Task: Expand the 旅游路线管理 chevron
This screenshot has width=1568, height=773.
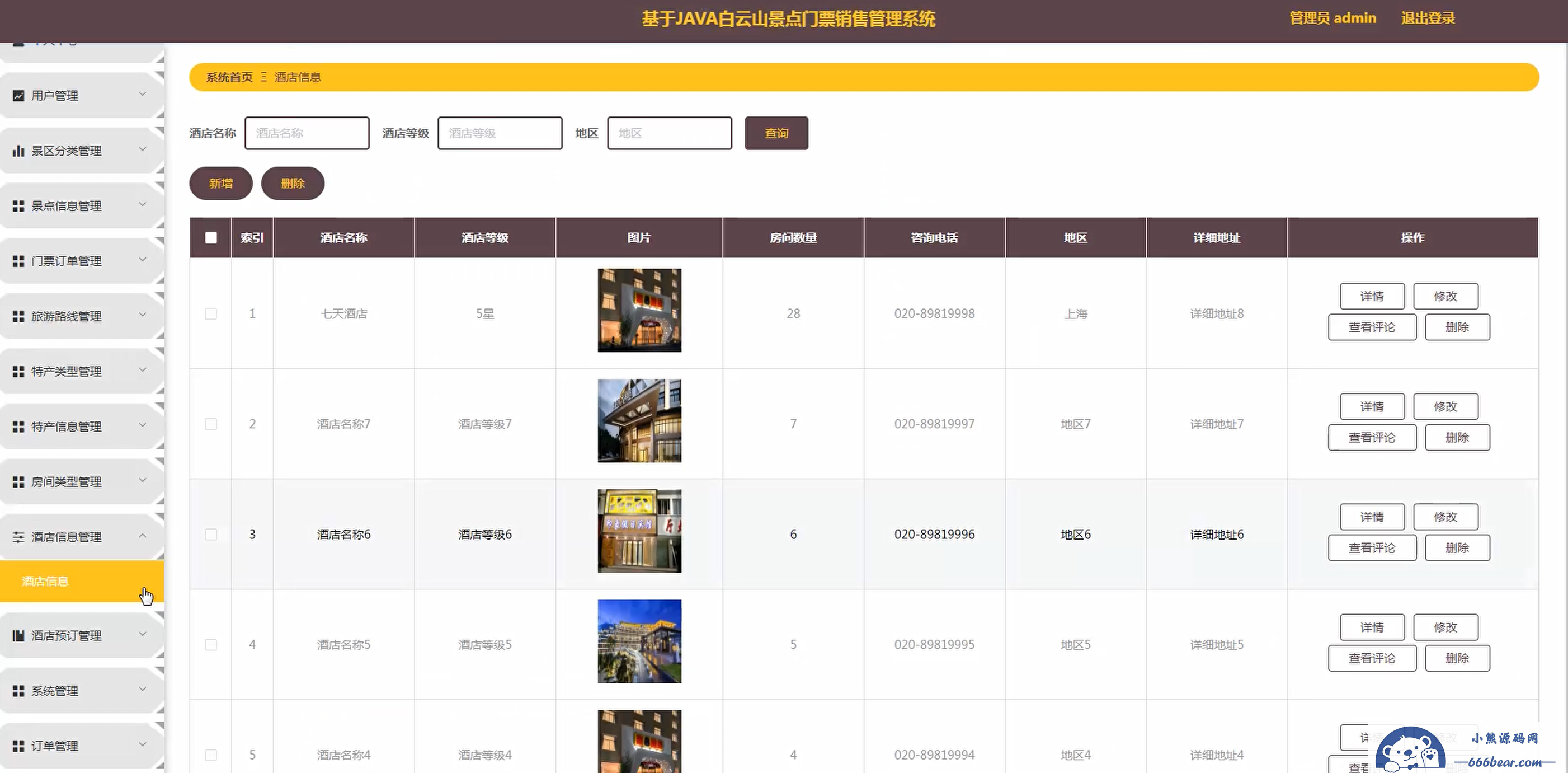Action: click(x=143, y=315)
